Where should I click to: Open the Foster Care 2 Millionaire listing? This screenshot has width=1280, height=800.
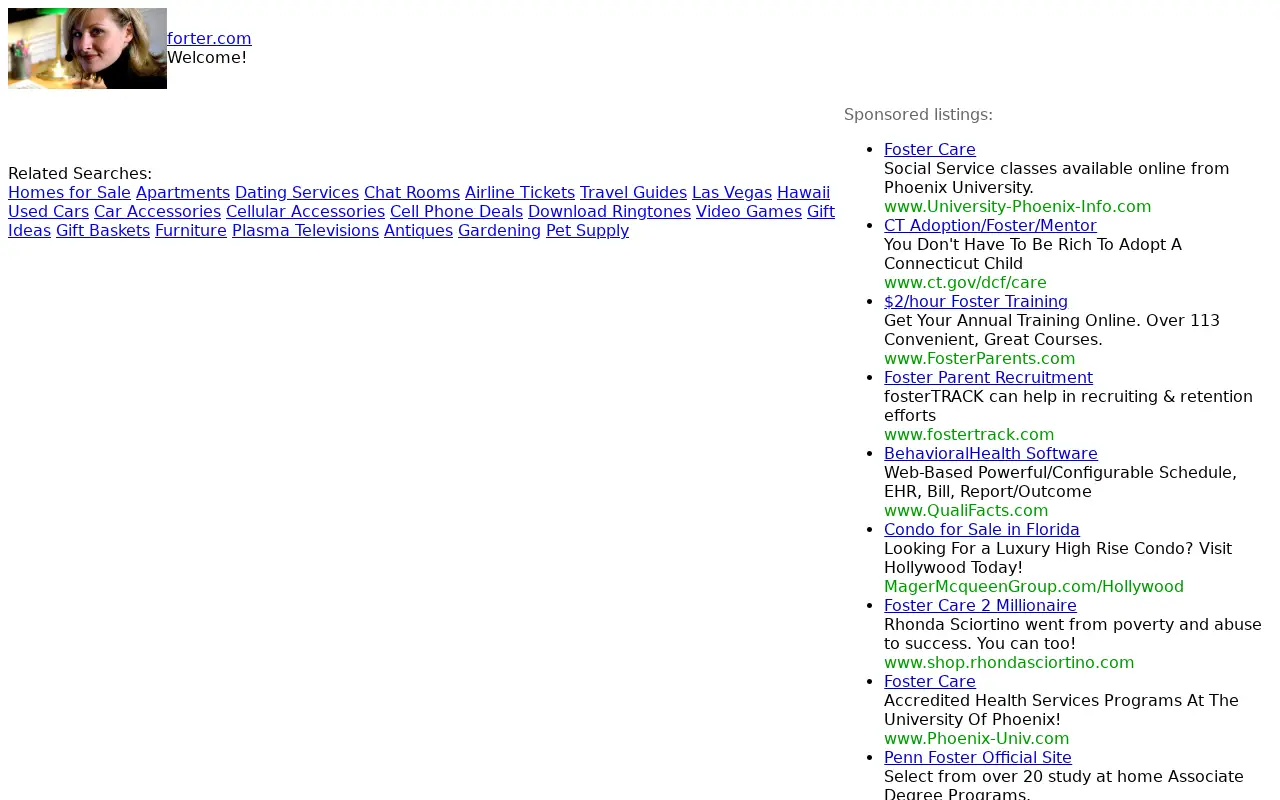(x=980, y=606)
